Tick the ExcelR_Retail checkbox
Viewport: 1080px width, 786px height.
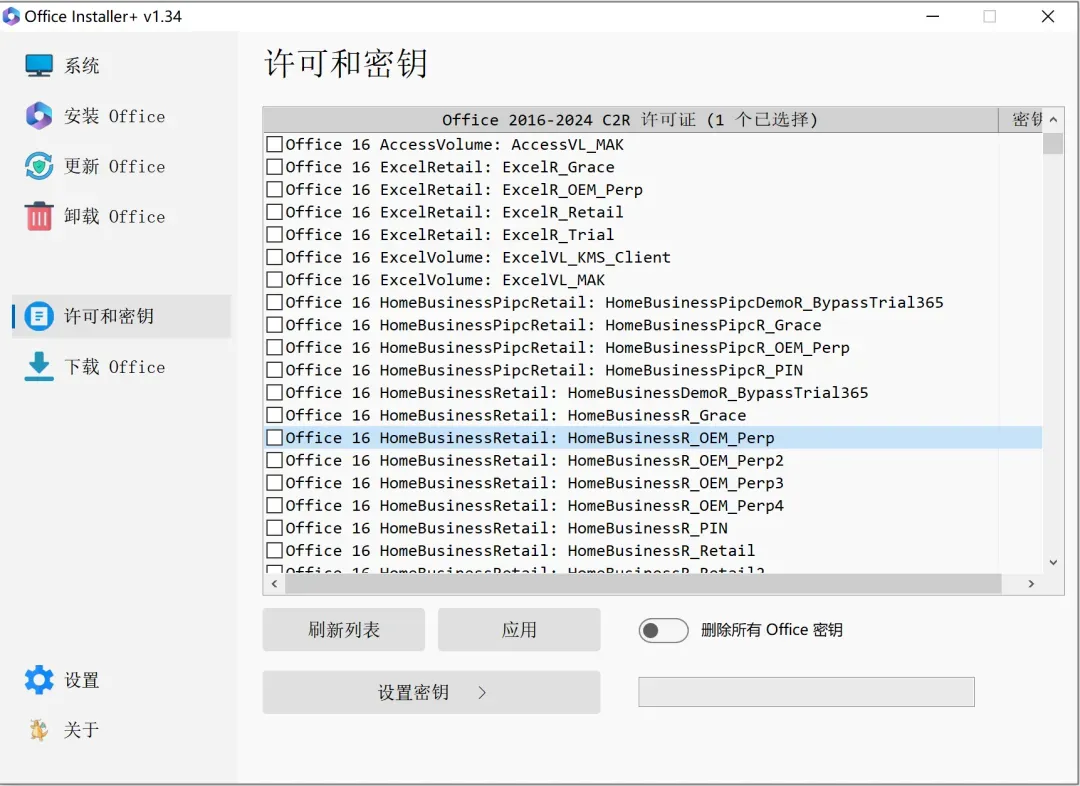point(274,212)
